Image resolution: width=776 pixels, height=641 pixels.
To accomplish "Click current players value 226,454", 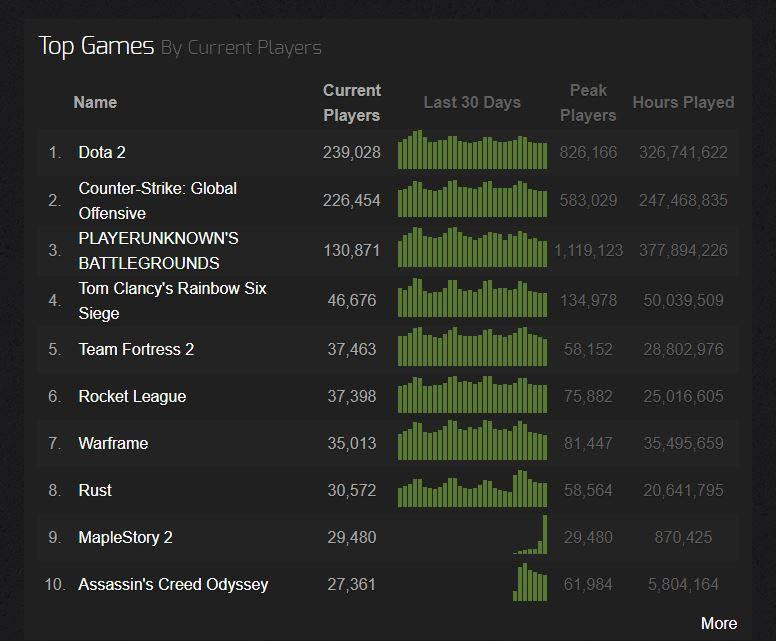I will point(352,200).
